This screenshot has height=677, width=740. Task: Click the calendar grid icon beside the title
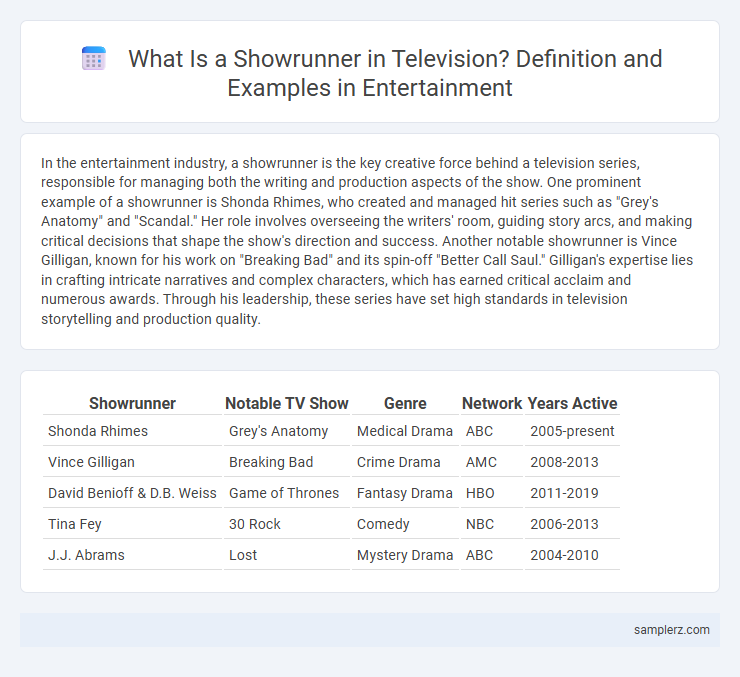point(93,59)
